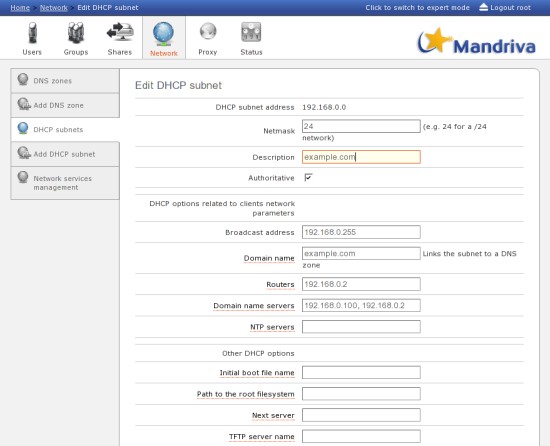Screen dimensions: 550x446
Task: Toggle the Authoritative checkbox
Action: click(308, 177)
